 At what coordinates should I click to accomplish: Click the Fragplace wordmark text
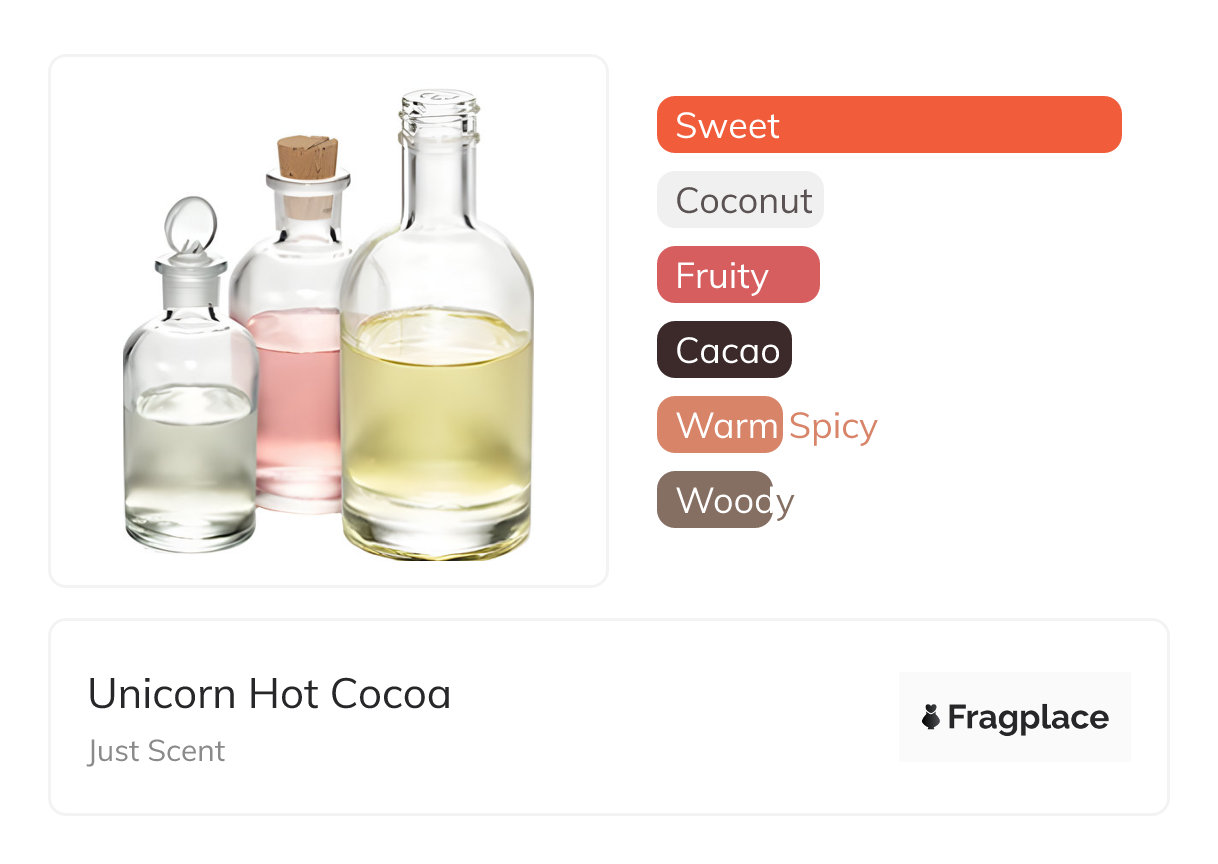[1028, 718]
